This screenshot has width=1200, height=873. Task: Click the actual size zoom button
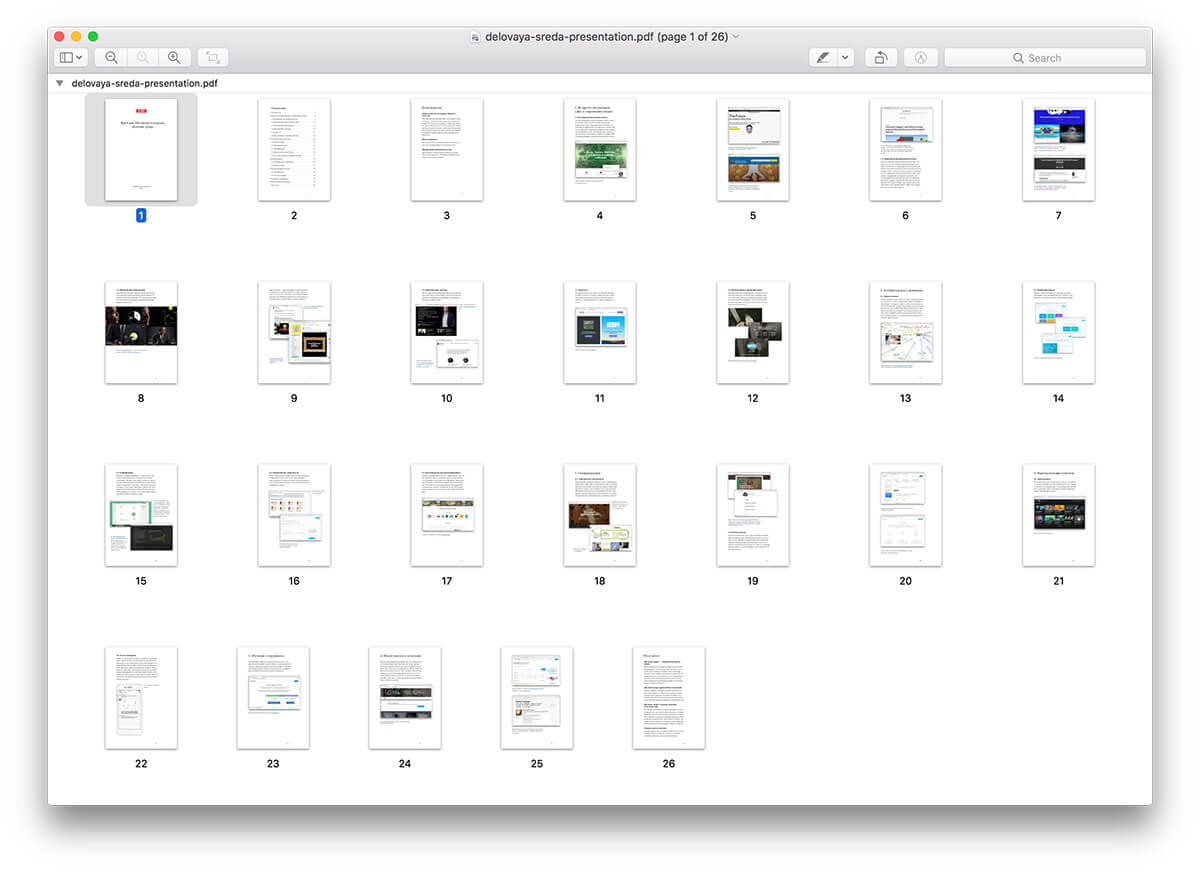click(x=143, y=58)
